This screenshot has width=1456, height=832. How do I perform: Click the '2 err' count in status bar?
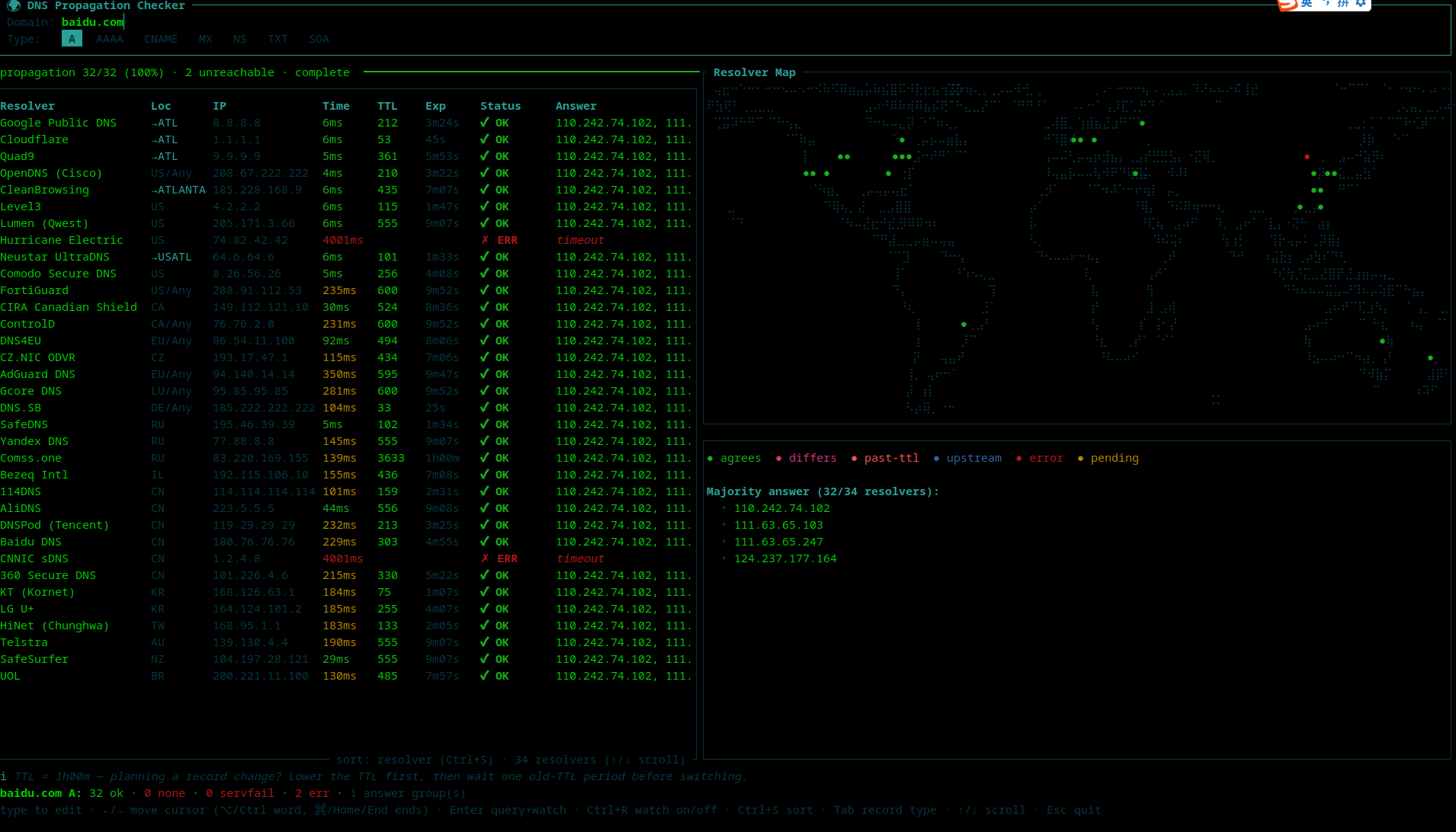click(x=312, y=793)
